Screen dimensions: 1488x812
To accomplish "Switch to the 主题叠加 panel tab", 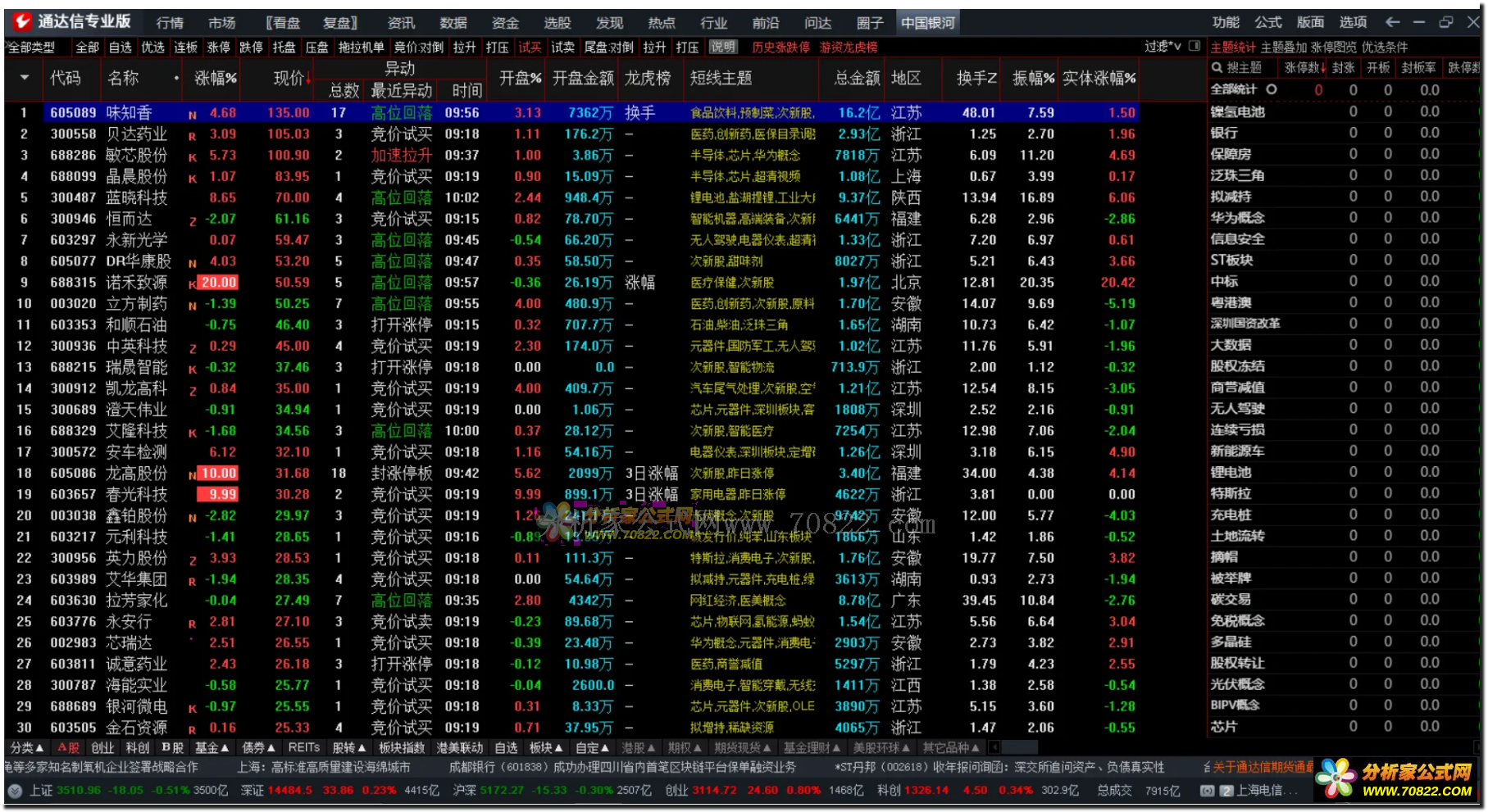I will click(x=1284, y=48).
